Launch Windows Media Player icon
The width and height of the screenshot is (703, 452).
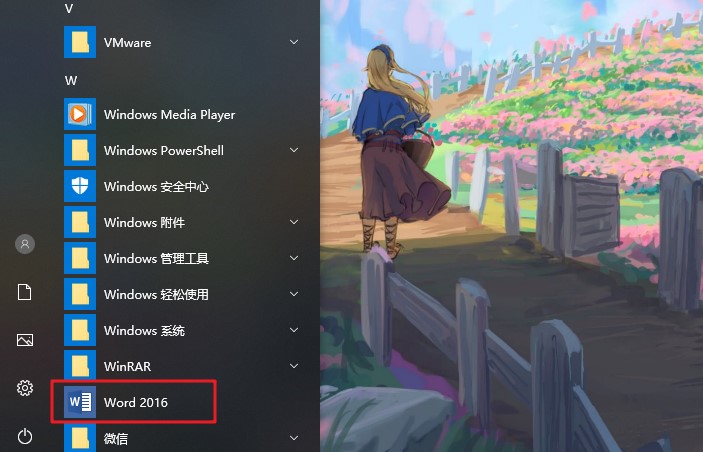point(80,114)
